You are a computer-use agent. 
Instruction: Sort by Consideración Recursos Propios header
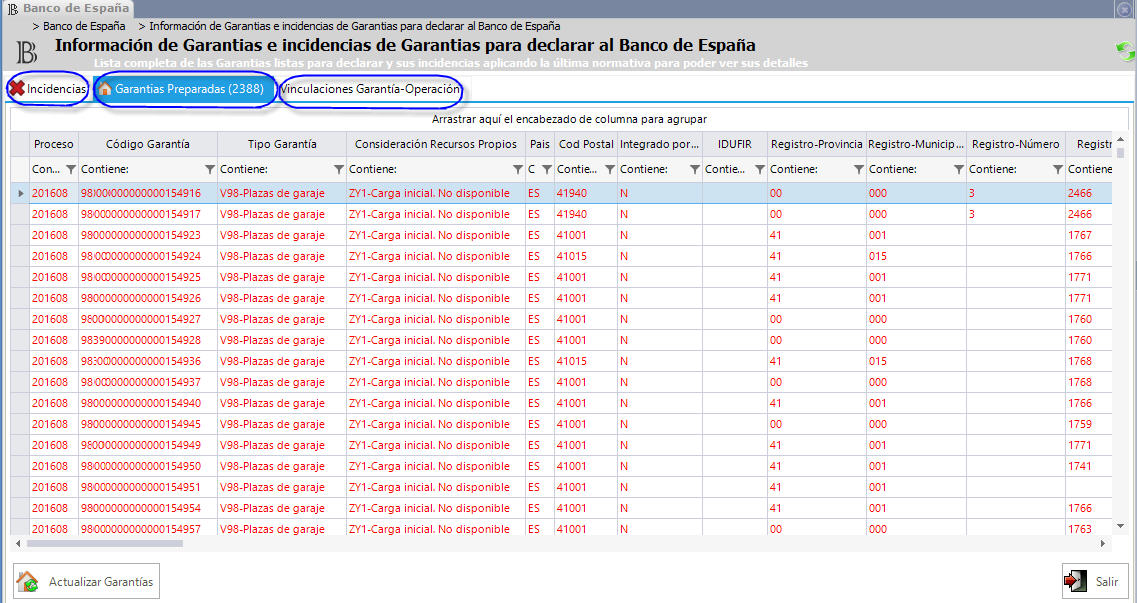click(x=436, y=144)
